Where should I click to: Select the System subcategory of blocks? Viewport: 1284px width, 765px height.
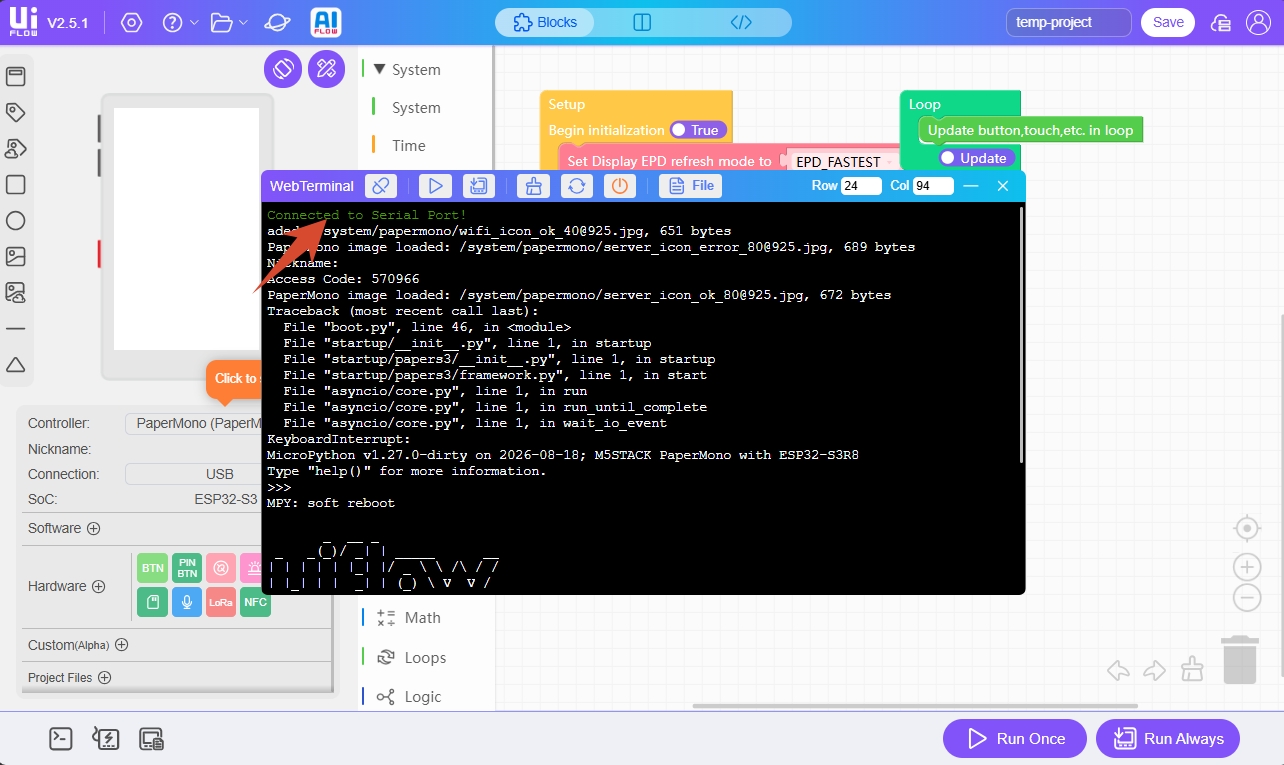point(416,108)
